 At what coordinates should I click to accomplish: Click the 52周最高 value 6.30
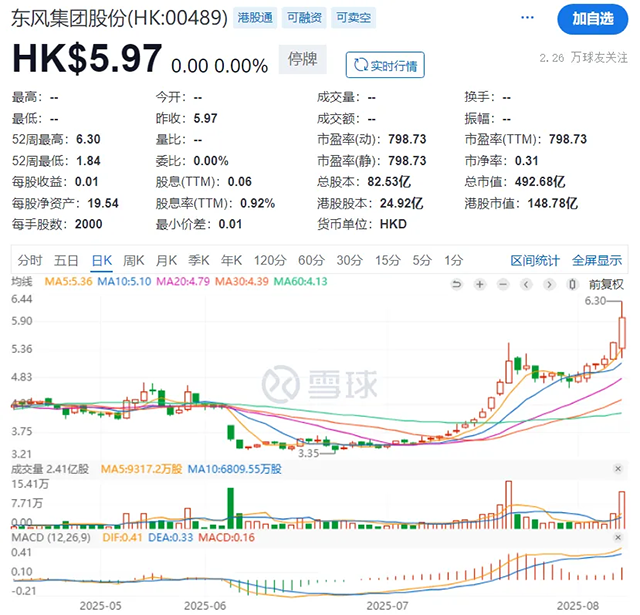pos(88,140)
